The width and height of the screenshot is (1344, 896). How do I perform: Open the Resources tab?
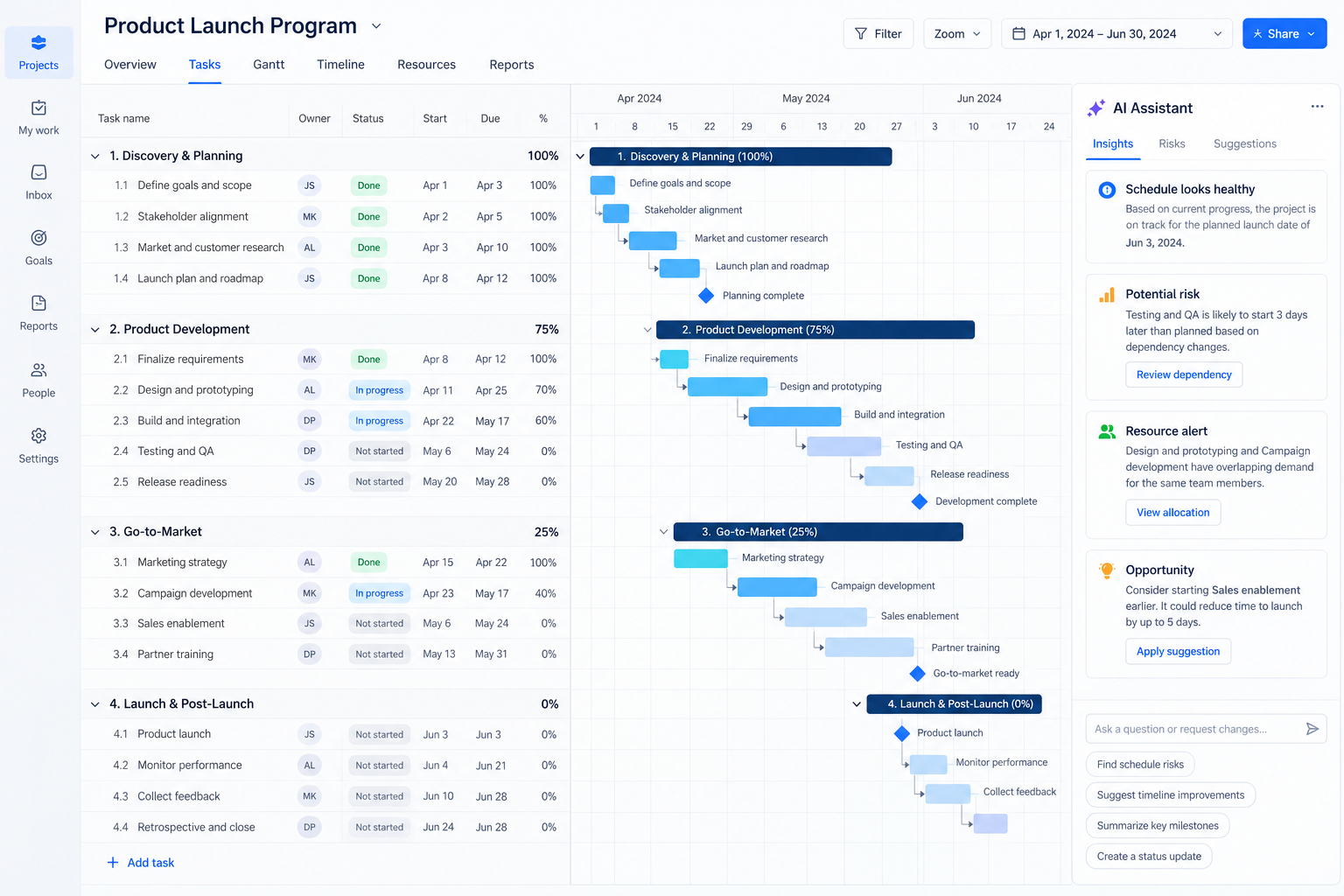[x=426, y=65]
